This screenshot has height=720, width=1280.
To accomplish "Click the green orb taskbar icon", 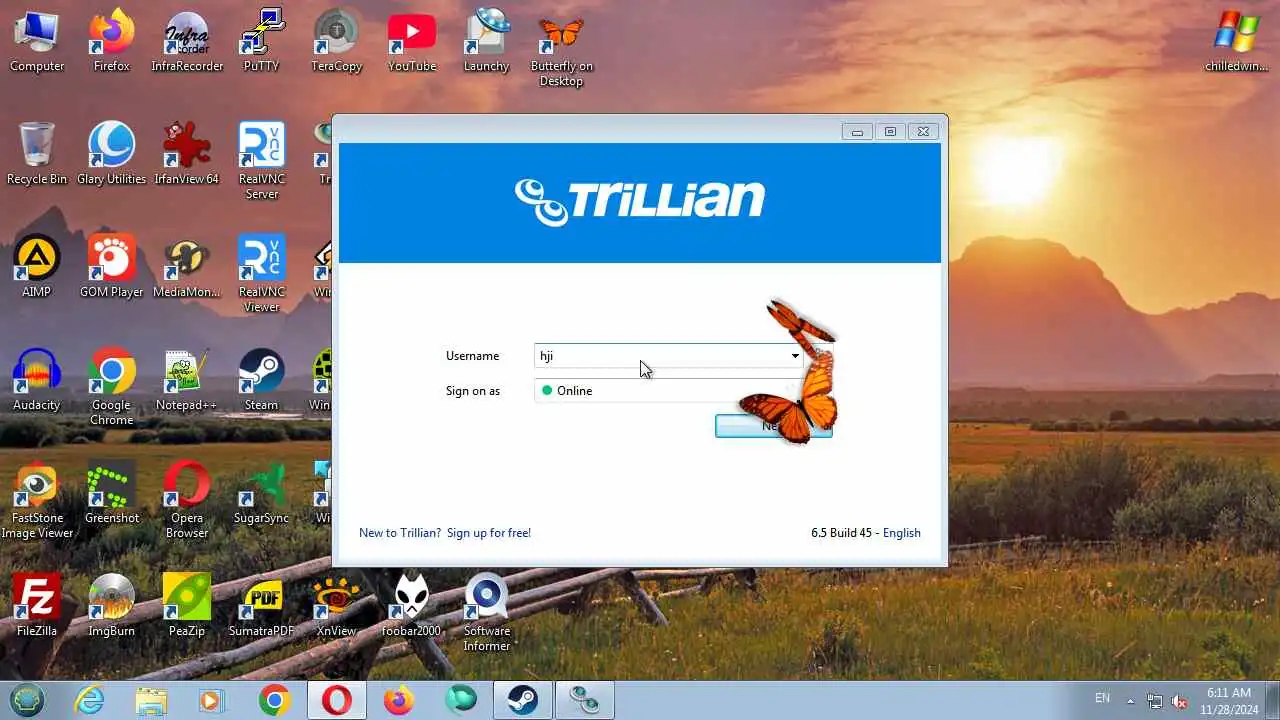I will tap(460, 701).
